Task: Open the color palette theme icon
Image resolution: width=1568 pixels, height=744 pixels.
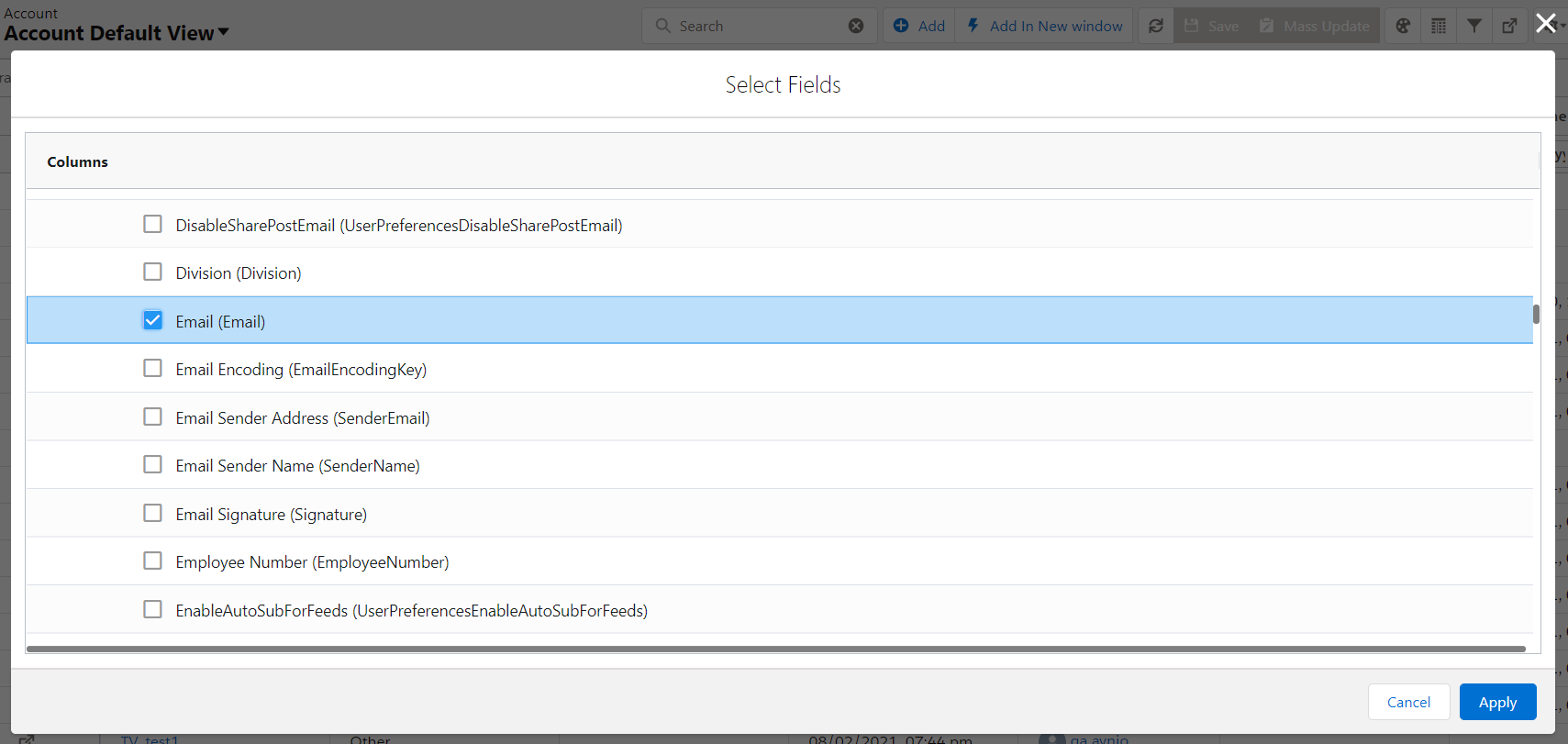Action: click(1403, 26)
